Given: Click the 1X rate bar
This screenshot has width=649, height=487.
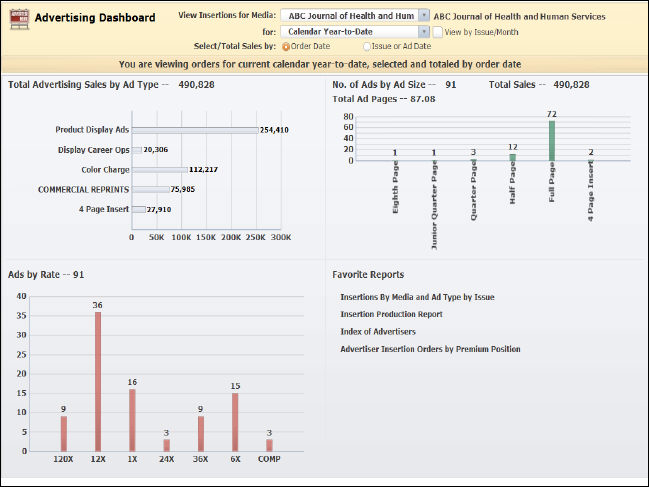Looking at the screenshot, I should click(132, 420).
